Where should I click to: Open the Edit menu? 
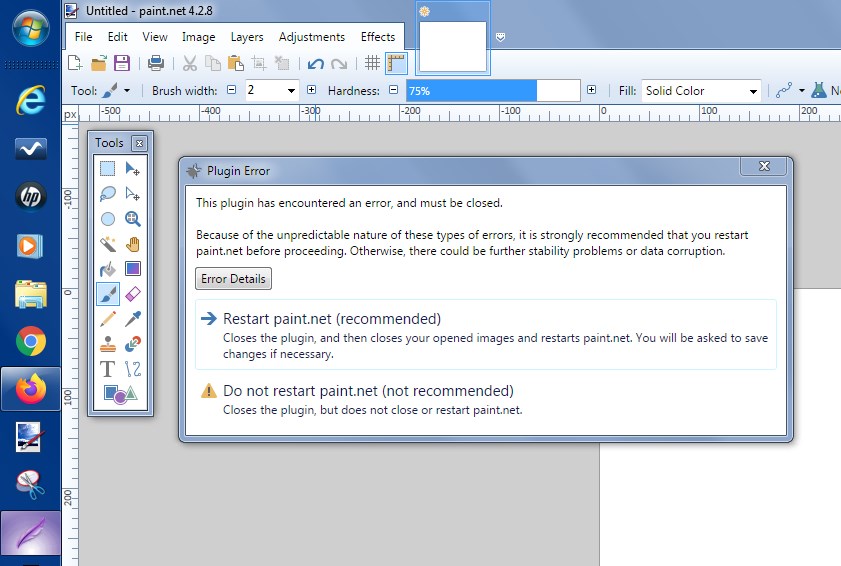point(117,37)
